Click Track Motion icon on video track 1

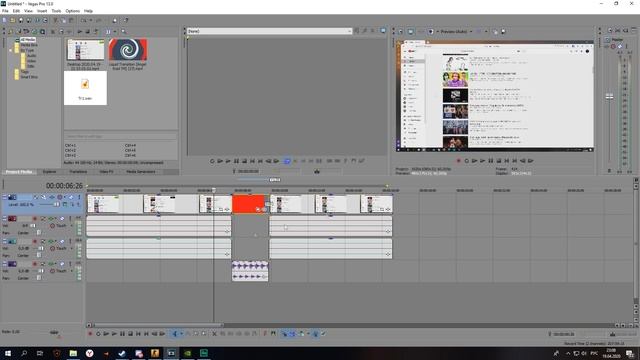point(44,197)
